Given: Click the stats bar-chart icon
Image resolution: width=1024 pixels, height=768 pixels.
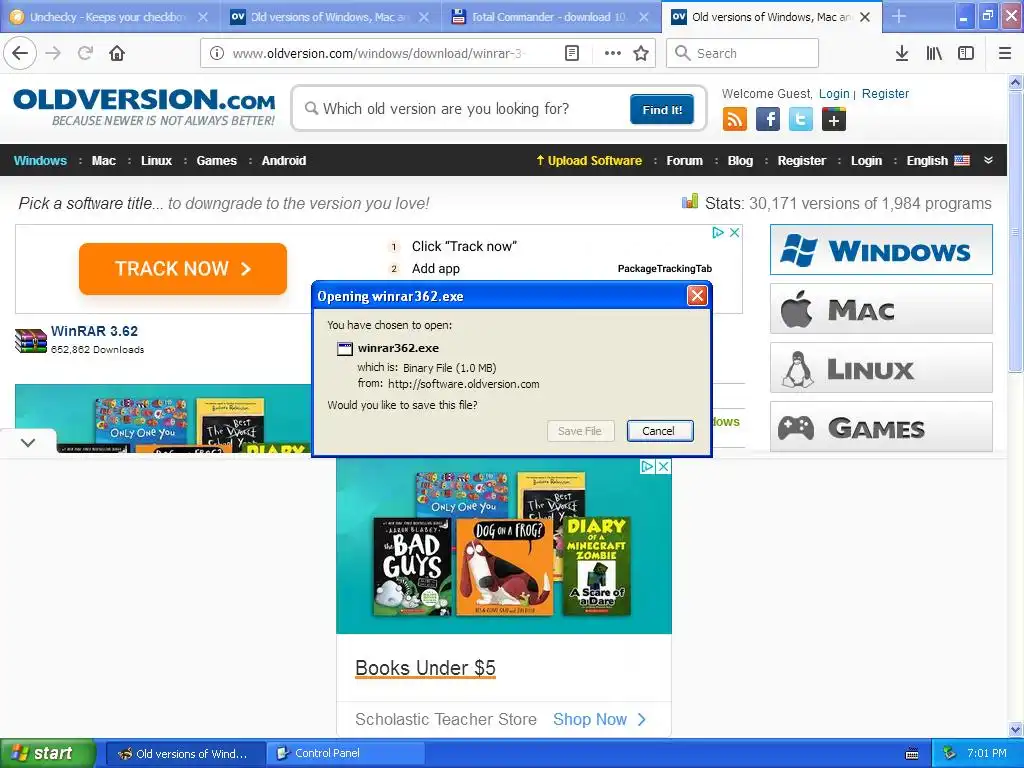Looking at the screenshot, I should tap(690, 202).
